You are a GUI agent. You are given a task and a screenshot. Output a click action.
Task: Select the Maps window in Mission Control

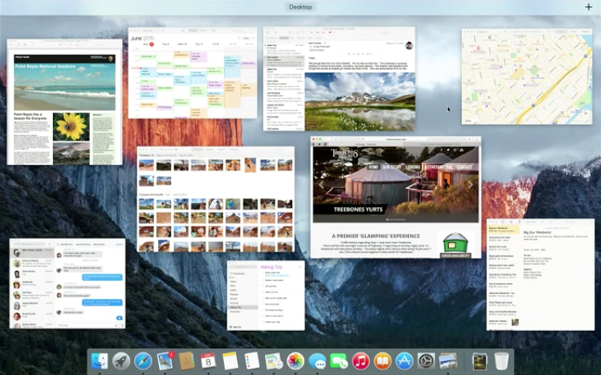tap(527, 76)
